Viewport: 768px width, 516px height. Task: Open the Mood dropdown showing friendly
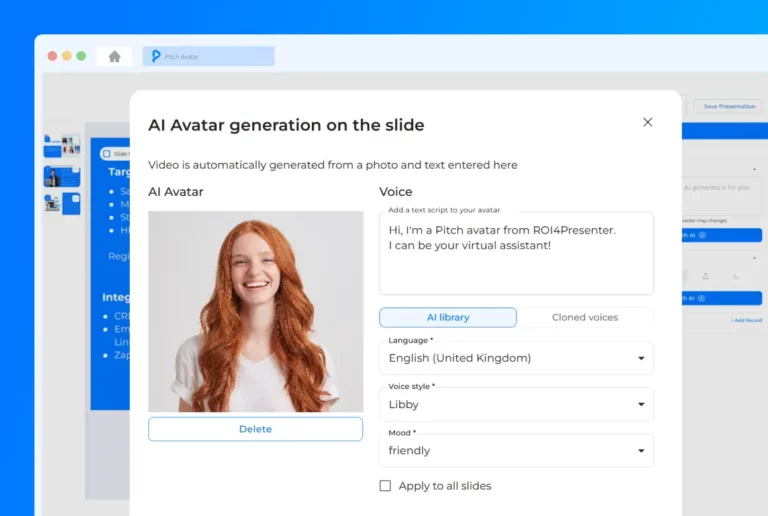516,450
